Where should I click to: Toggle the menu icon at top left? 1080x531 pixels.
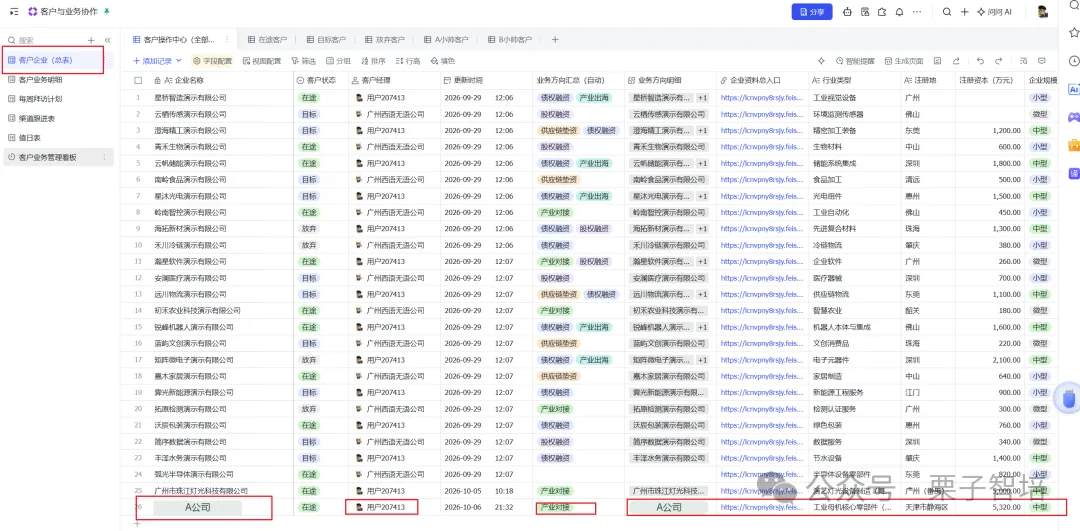[x=14, y=12]
